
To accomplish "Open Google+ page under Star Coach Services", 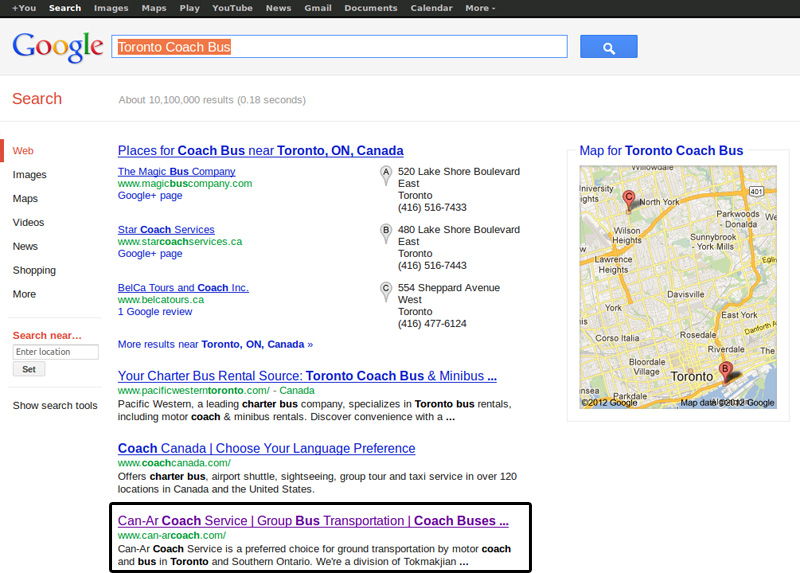I will (150, 254).
